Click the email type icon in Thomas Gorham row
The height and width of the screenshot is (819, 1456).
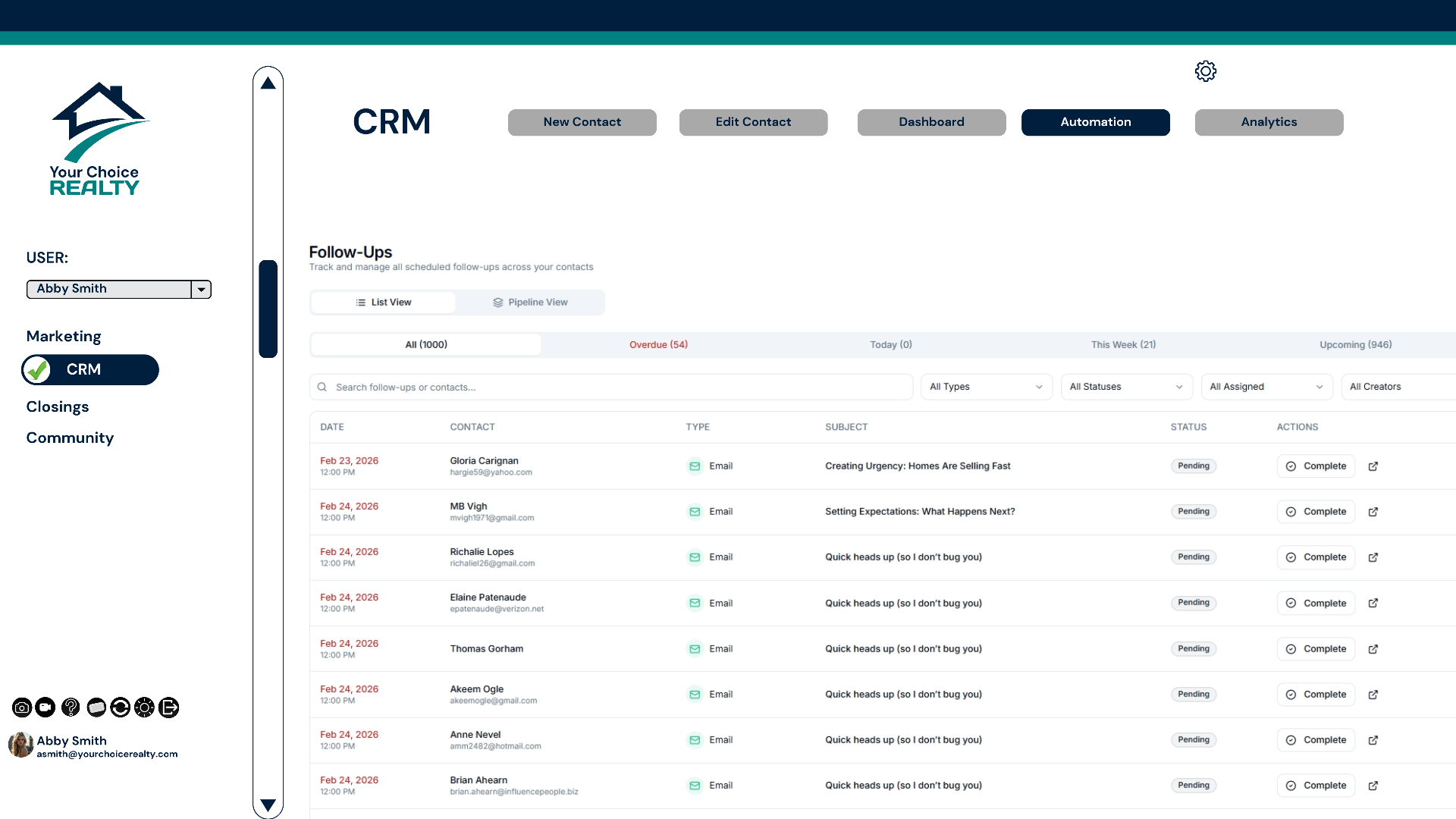695,649
